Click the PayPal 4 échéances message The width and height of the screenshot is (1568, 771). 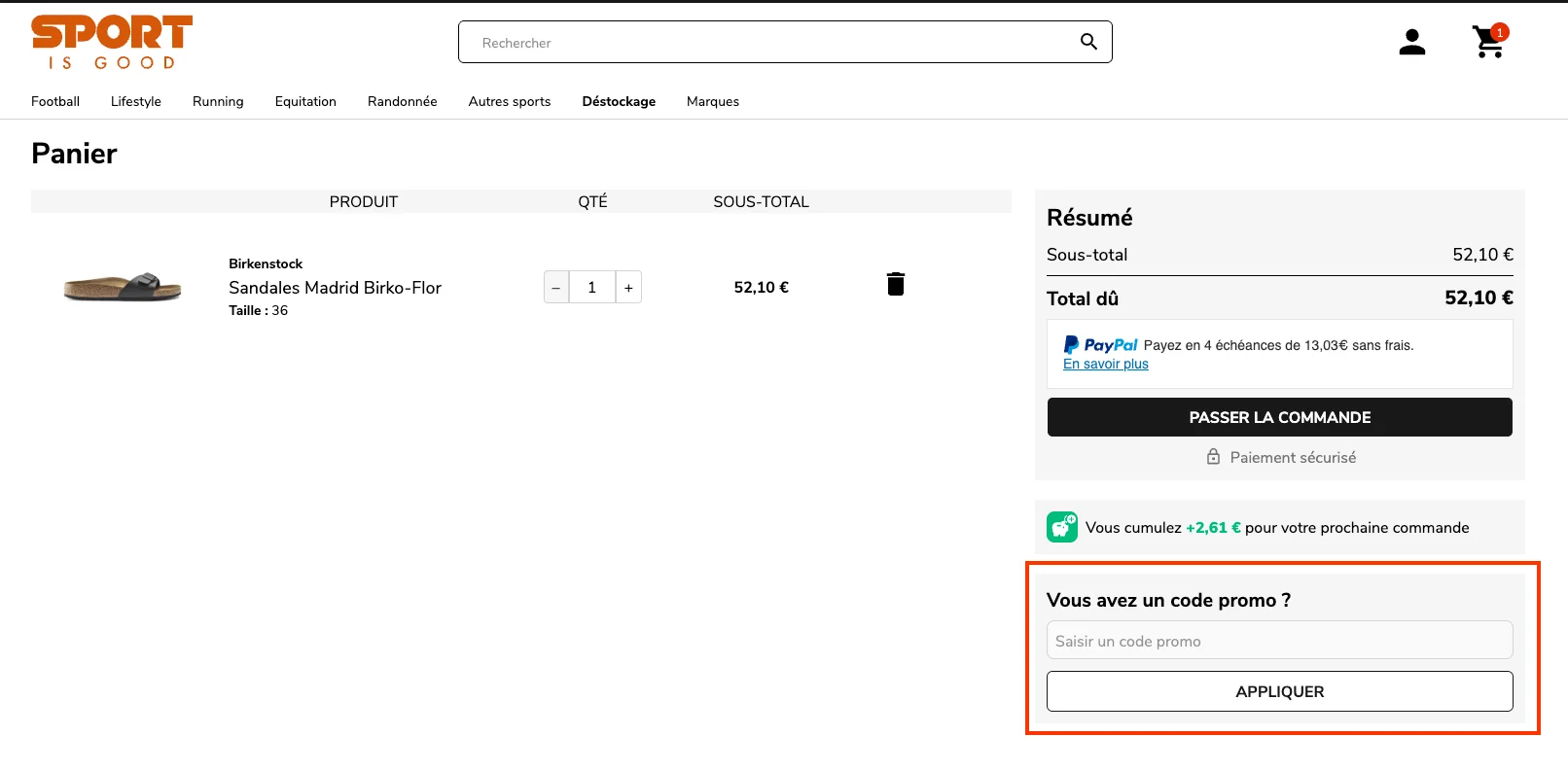tap(1278, 345)
